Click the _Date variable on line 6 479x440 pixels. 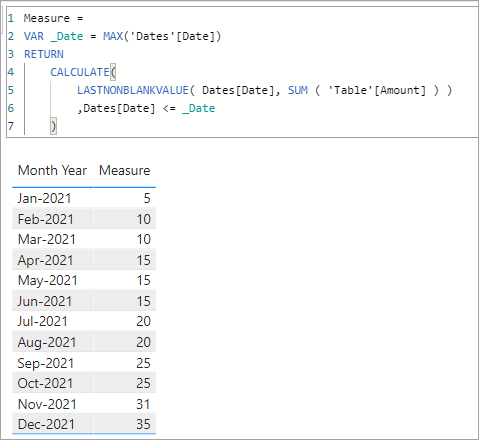click(199, 108)
